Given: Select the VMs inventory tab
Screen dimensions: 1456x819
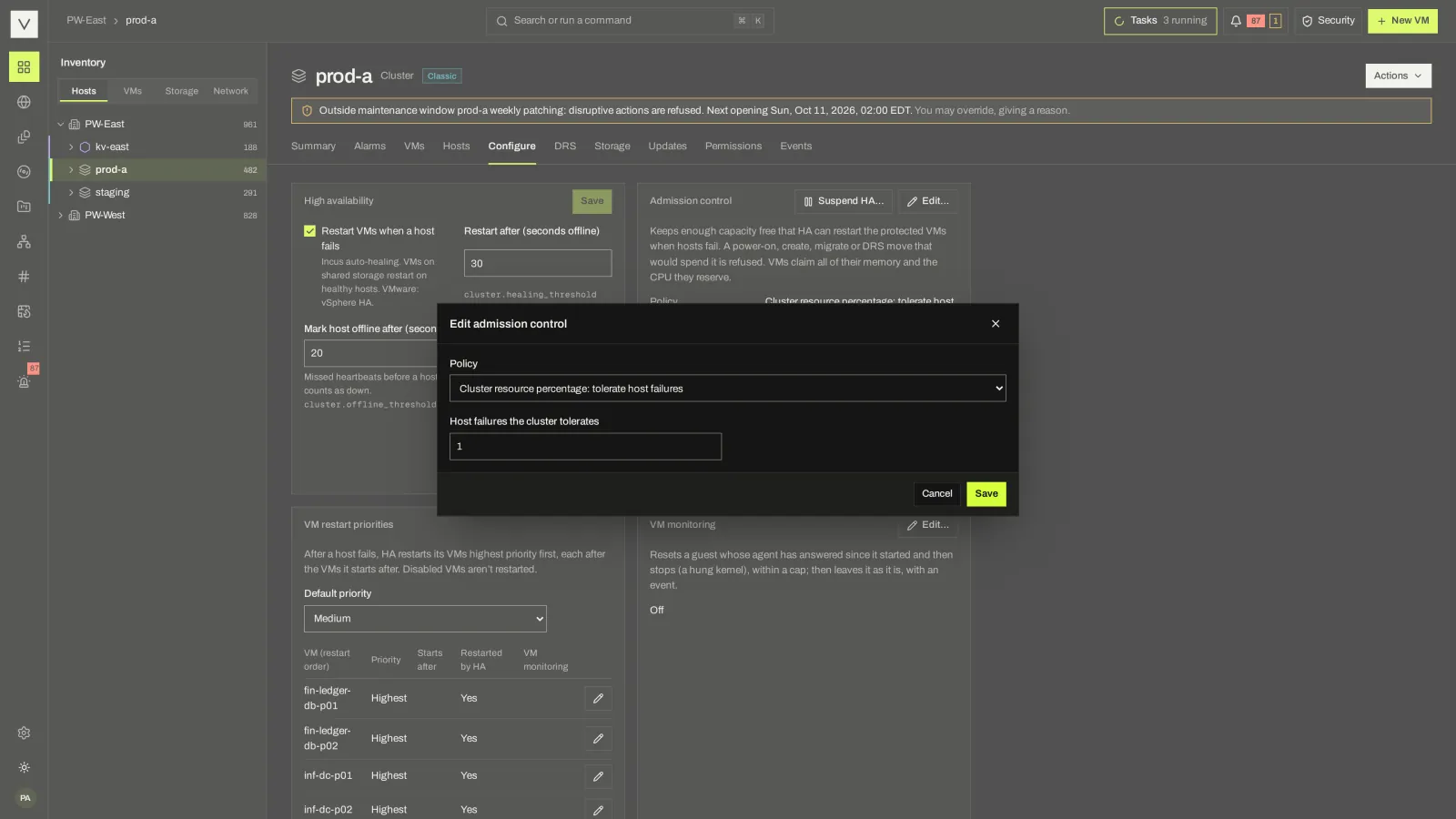Looking at the screenshot, I should [x=133, y=91].
